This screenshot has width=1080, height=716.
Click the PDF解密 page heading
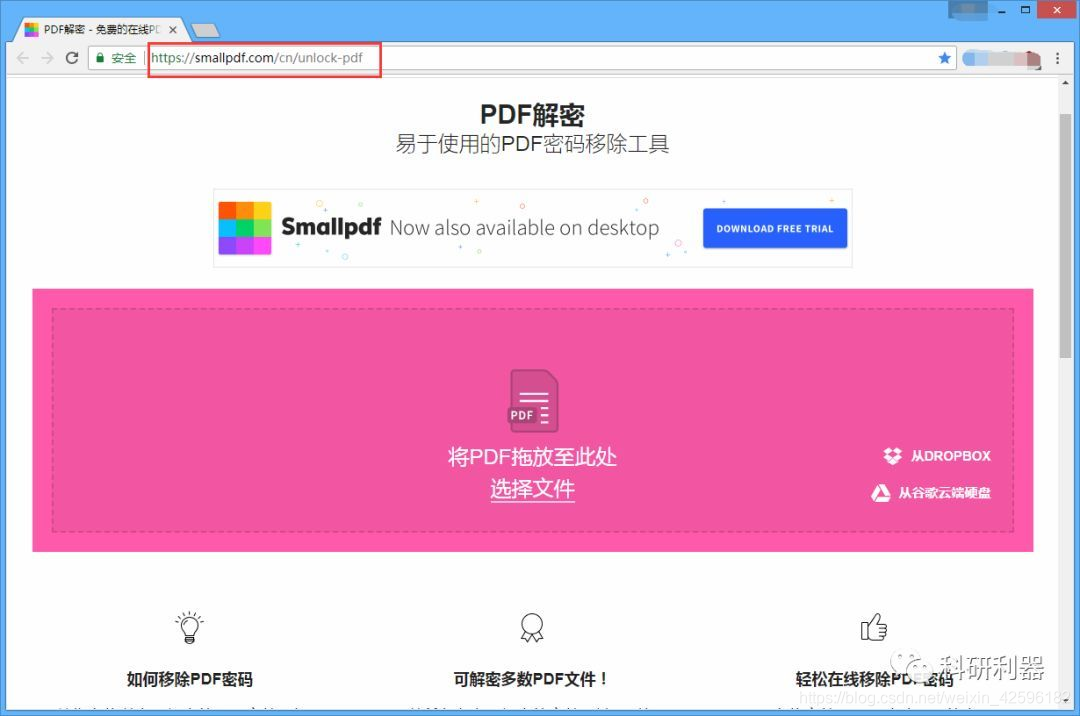(532, 115)
